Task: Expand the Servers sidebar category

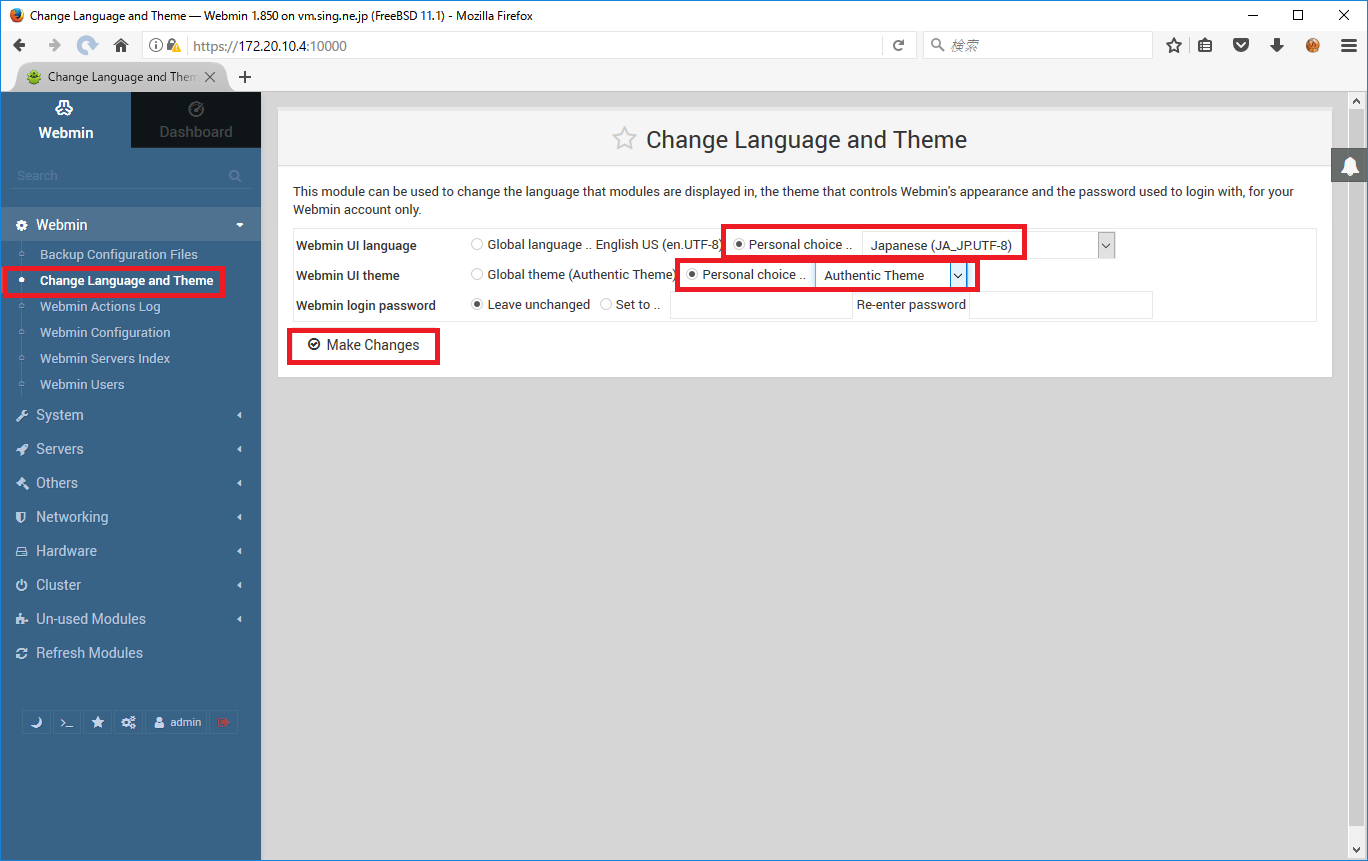Action: coord(130,449)
